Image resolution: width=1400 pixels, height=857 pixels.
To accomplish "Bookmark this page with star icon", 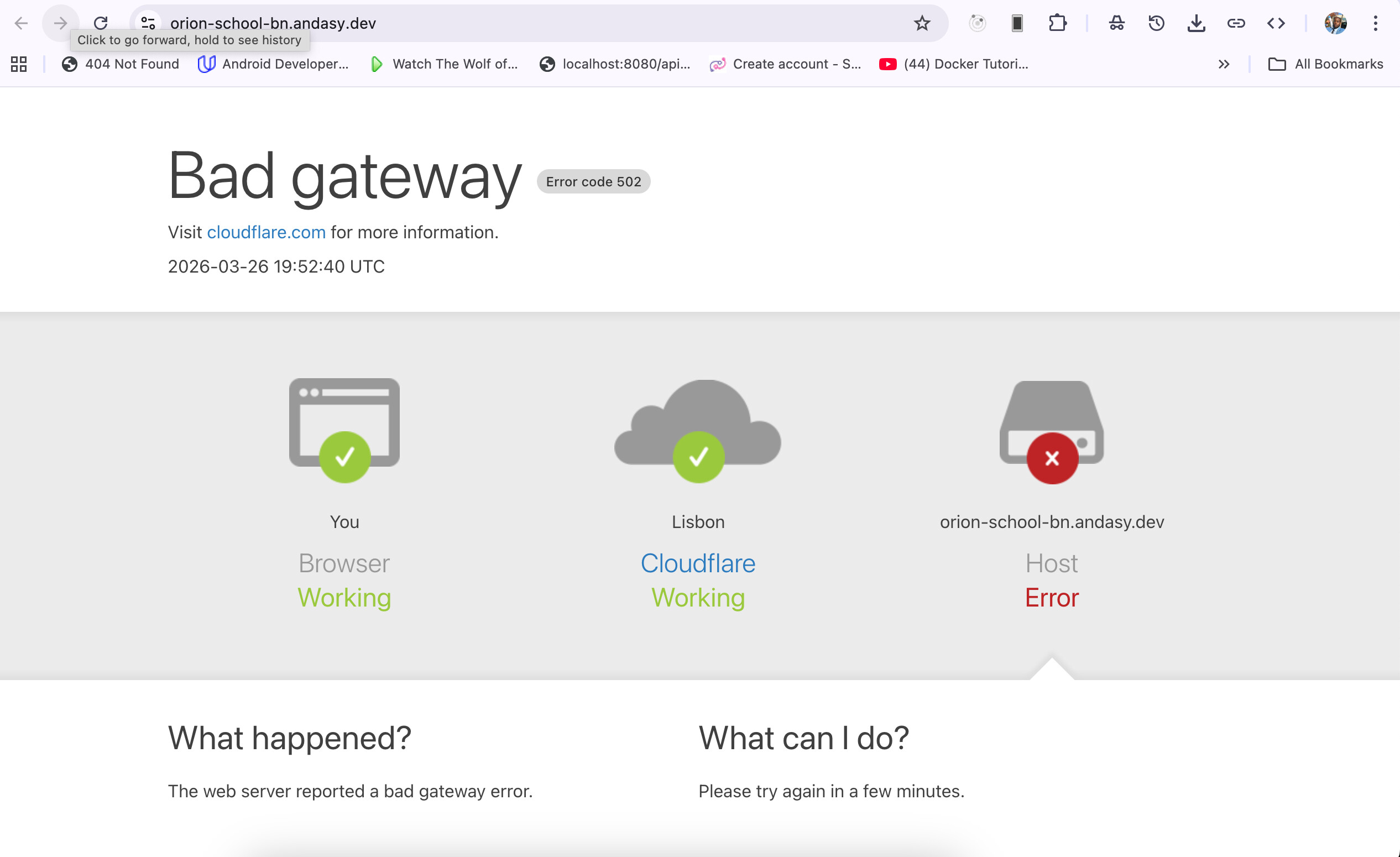I will tap(922, 23).
